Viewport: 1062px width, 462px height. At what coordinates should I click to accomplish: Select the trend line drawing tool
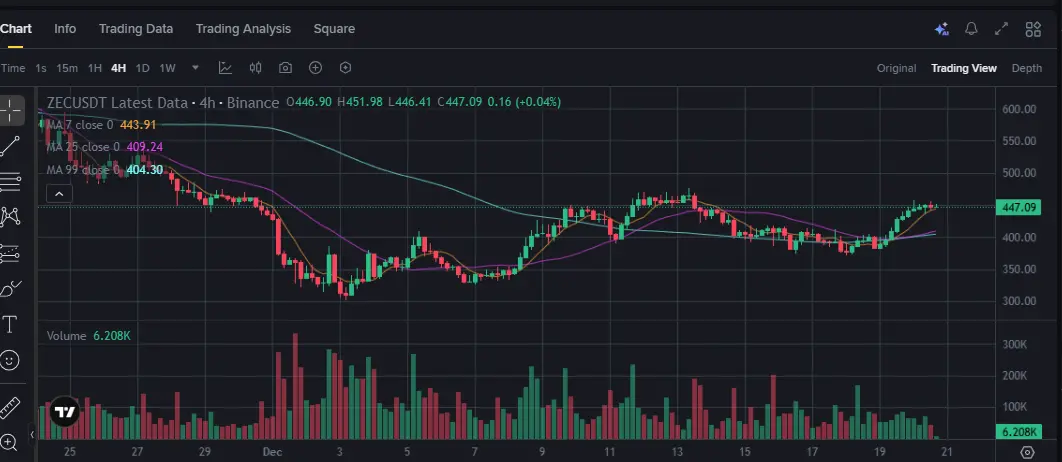[x=11, y=146]
